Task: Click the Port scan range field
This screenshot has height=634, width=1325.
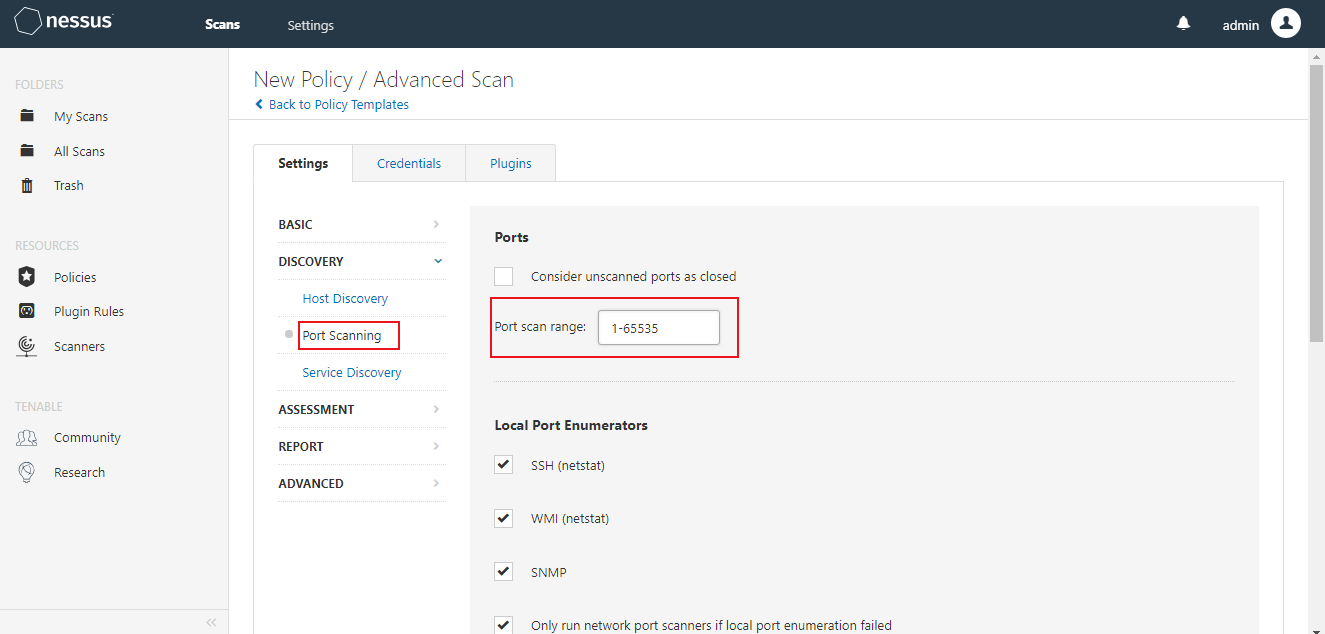Action: (x=658, y=328)
